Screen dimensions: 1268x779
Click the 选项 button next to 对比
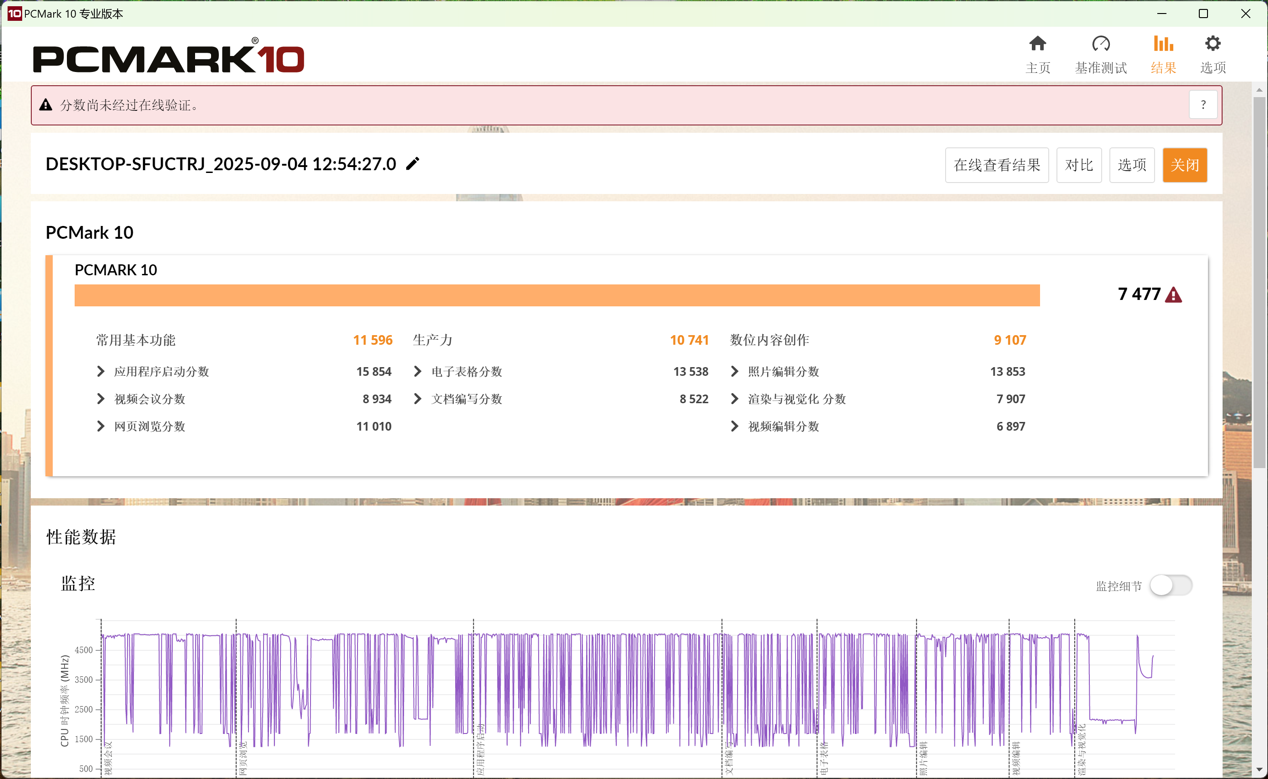(x=1131, y=165)
